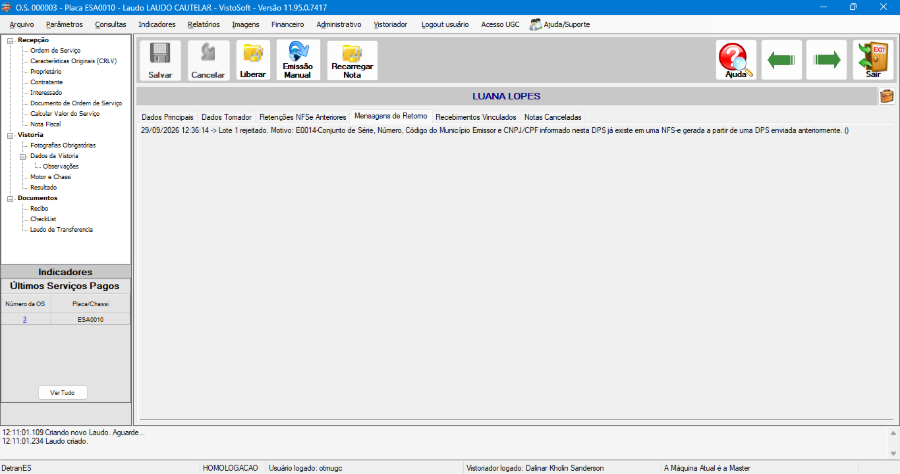The width and height of the screenshot is (900, 474).
Task: Select Características Originais (CRLV) item
Action: tap(73, 61)
